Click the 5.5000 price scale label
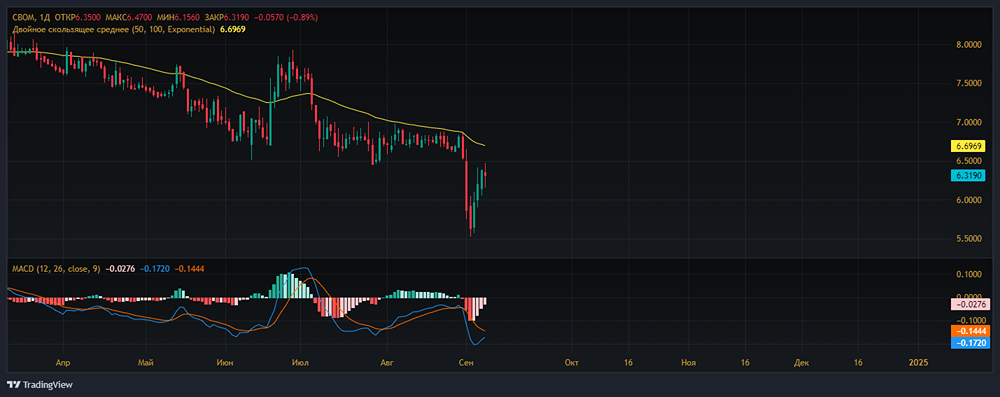The image size is (1000, 397). tap(969, 239)
